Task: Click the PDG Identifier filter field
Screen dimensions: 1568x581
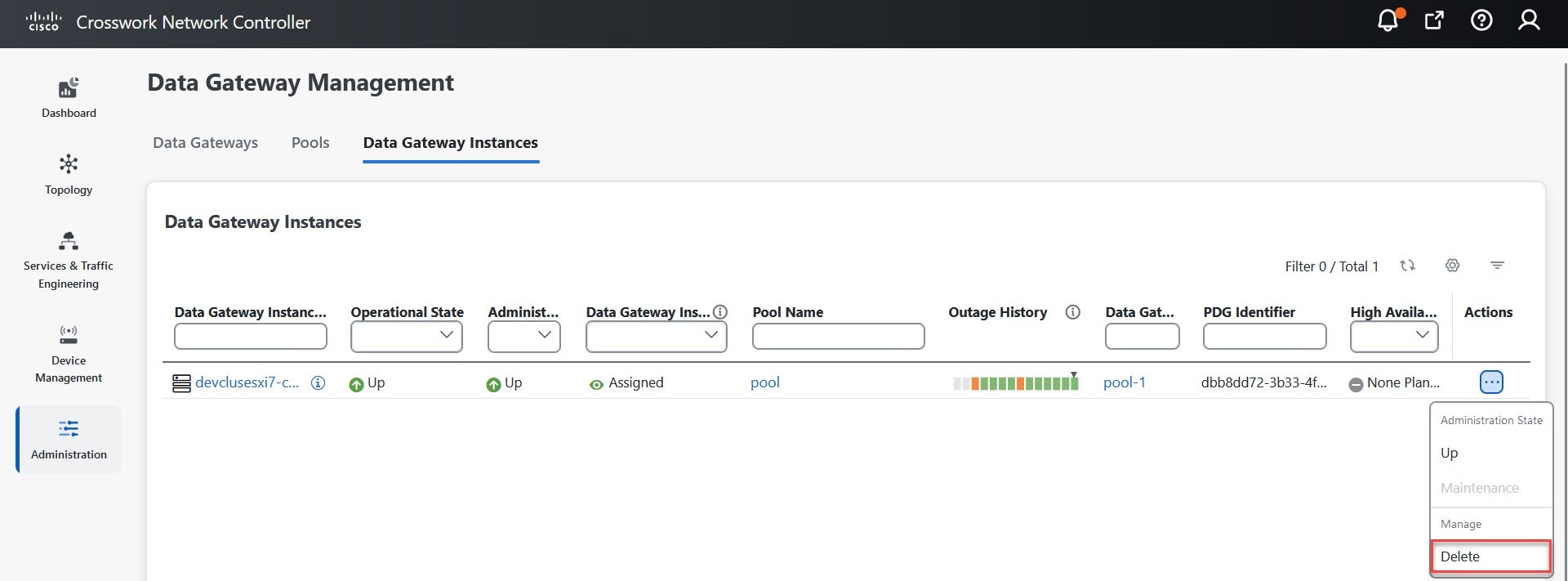Action: point(1265,336)
